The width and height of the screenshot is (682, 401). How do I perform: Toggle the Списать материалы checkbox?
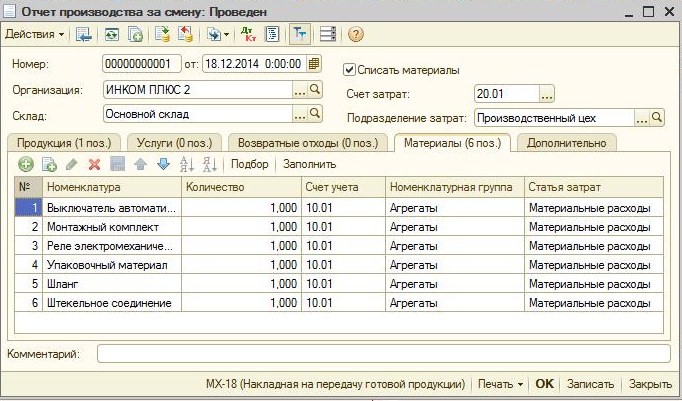pos(349,70)
